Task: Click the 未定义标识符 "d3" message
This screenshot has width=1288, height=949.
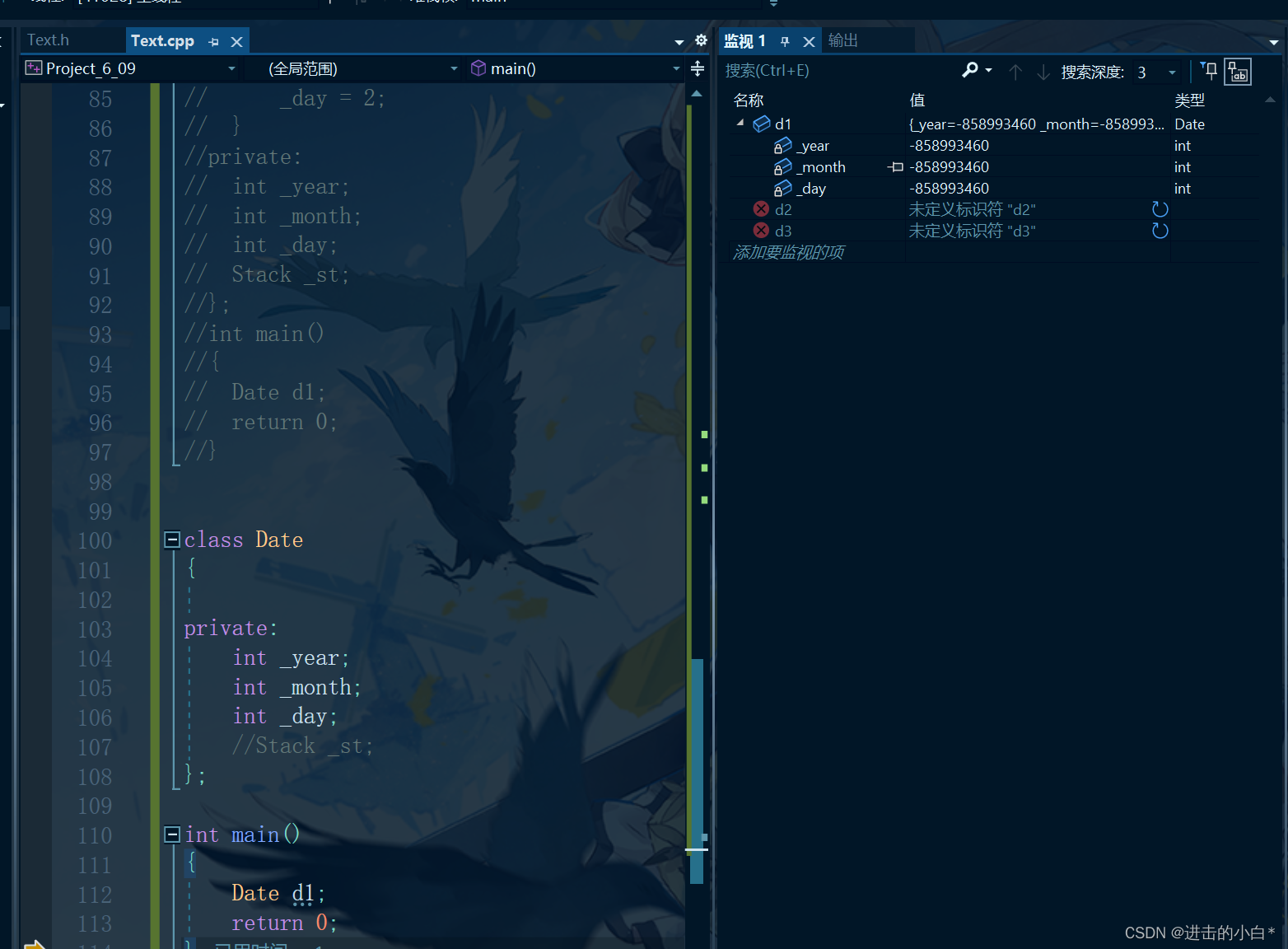Action: click(972, 231)
